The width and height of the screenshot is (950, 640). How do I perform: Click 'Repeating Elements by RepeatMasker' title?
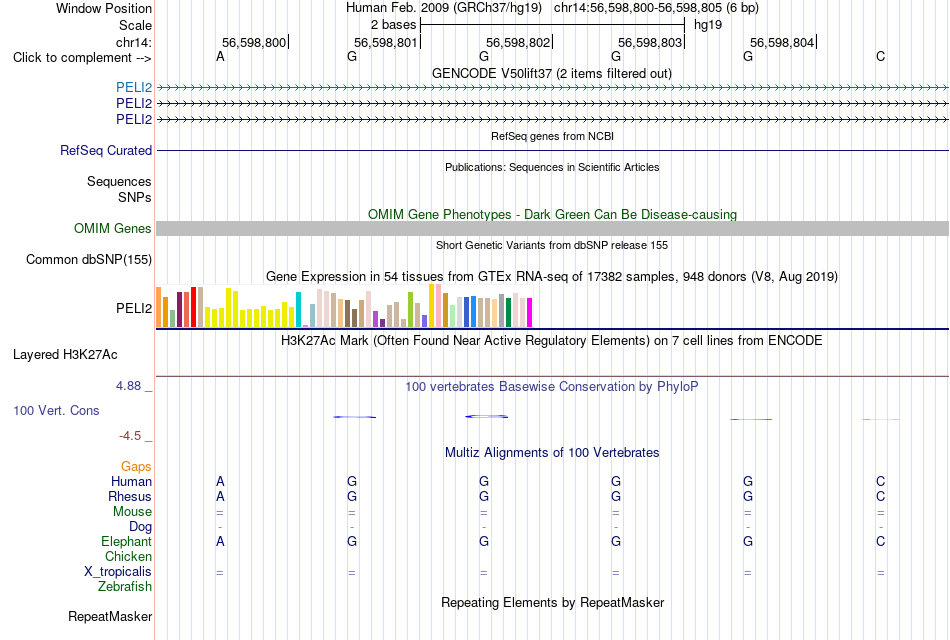[x=553, y=602]
